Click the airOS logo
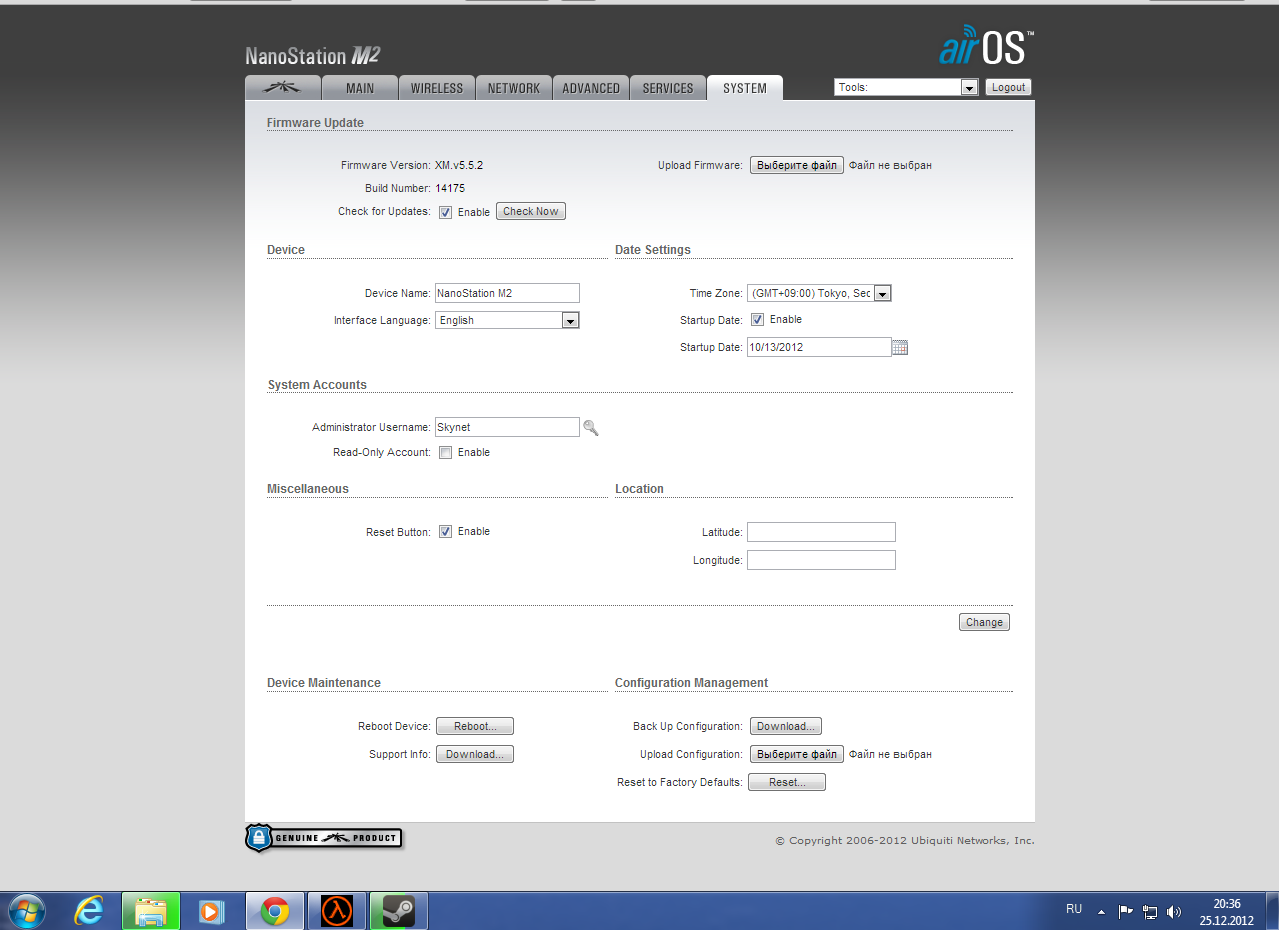This screenshot has width=1279, height=930. tap(986, 46)
